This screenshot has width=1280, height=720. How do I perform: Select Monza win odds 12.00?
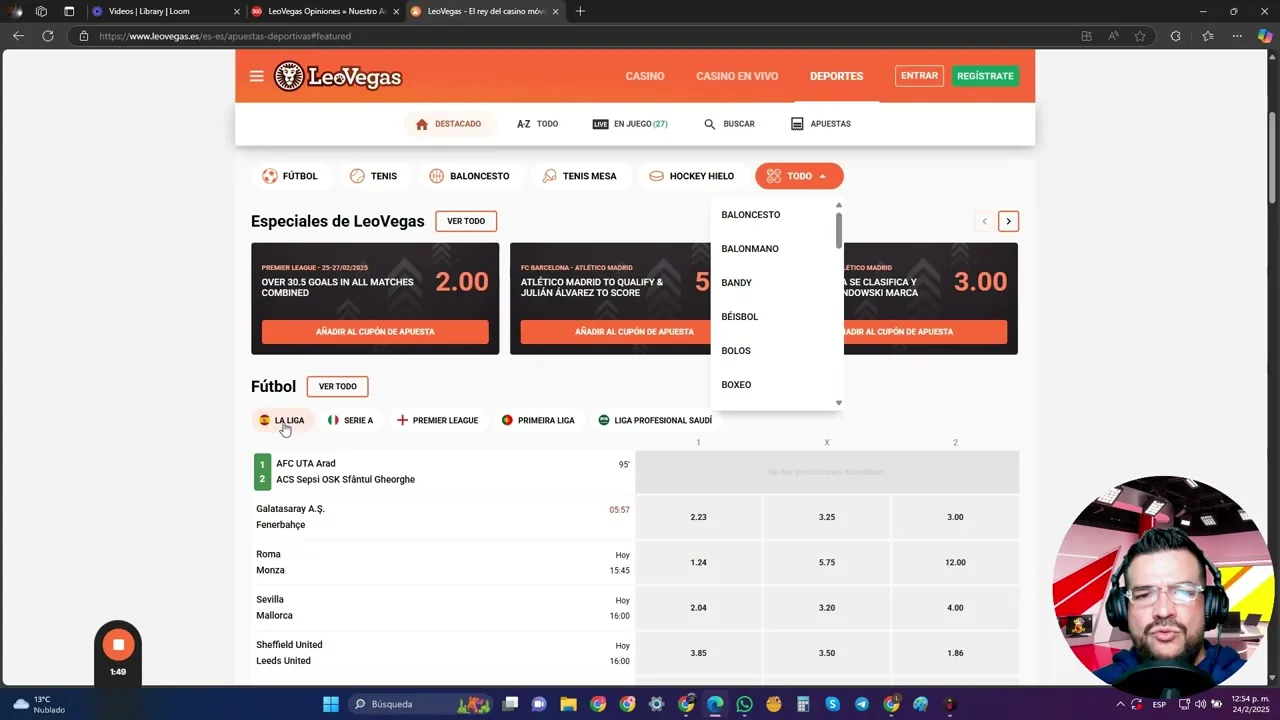click(x=955, y=562)
